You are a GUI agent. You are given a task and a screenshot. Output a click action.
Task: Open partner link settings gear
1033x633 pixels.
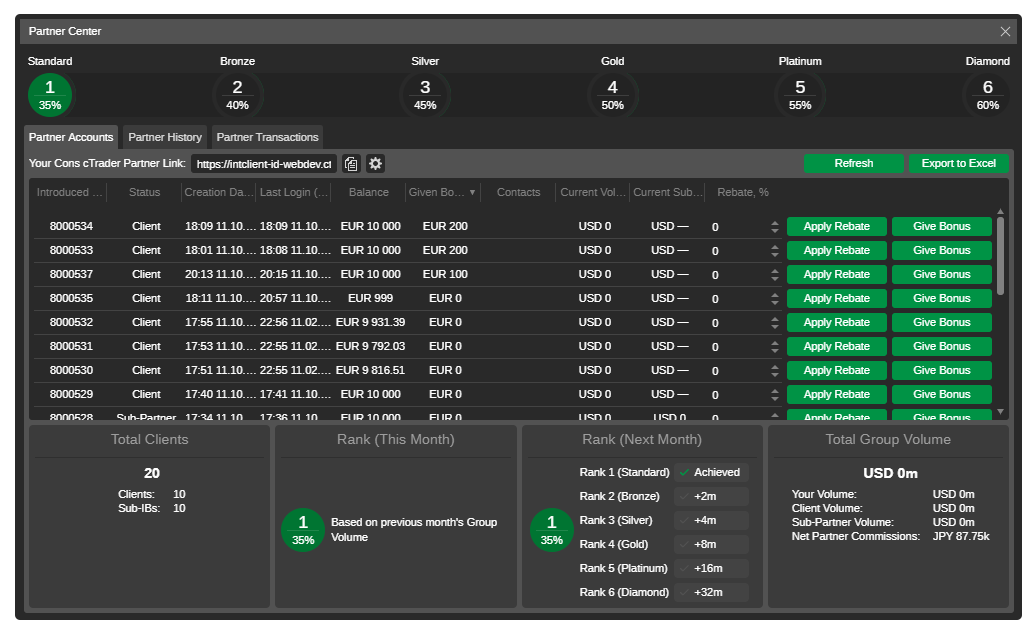click(x=376, y=164)
